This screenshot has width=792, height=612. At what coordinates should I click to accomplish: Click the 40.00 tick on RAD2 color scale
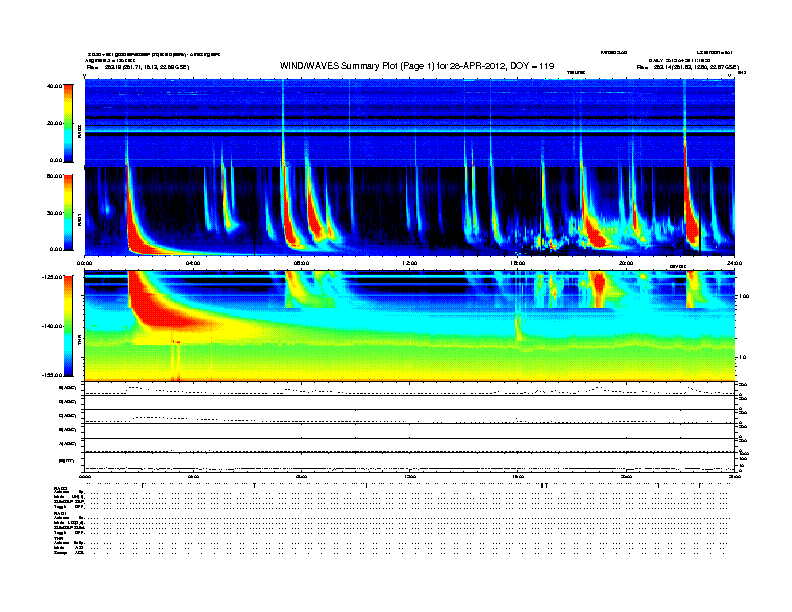(x=54, y=86)
